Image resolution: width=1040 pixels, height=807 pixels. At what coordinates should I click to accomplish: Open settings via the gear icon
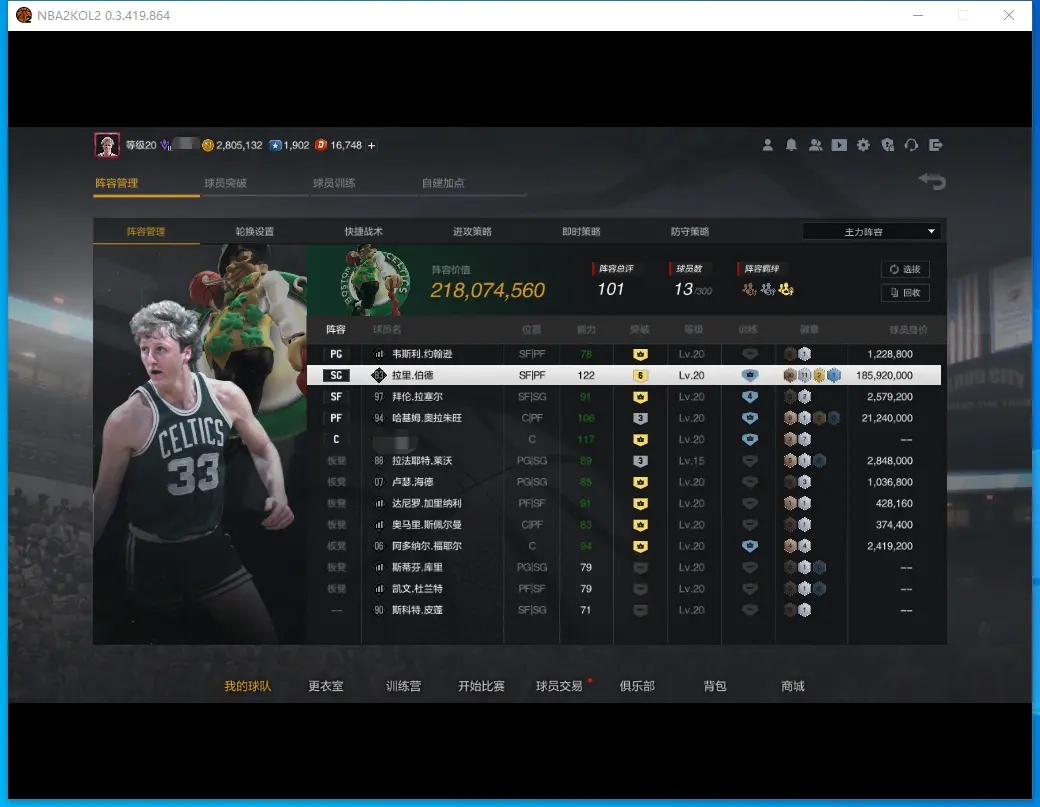[x=863, y=145]
